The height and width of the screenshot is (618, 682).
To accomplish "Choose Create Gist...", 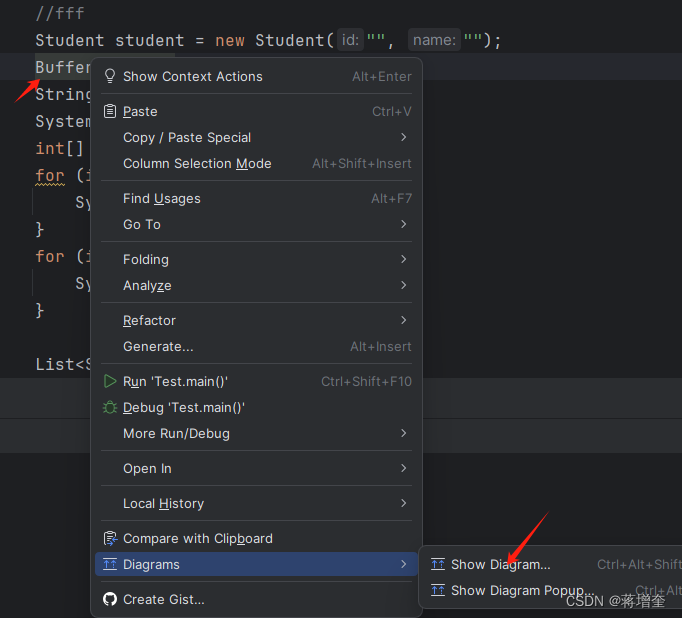I will pos(257,599).
